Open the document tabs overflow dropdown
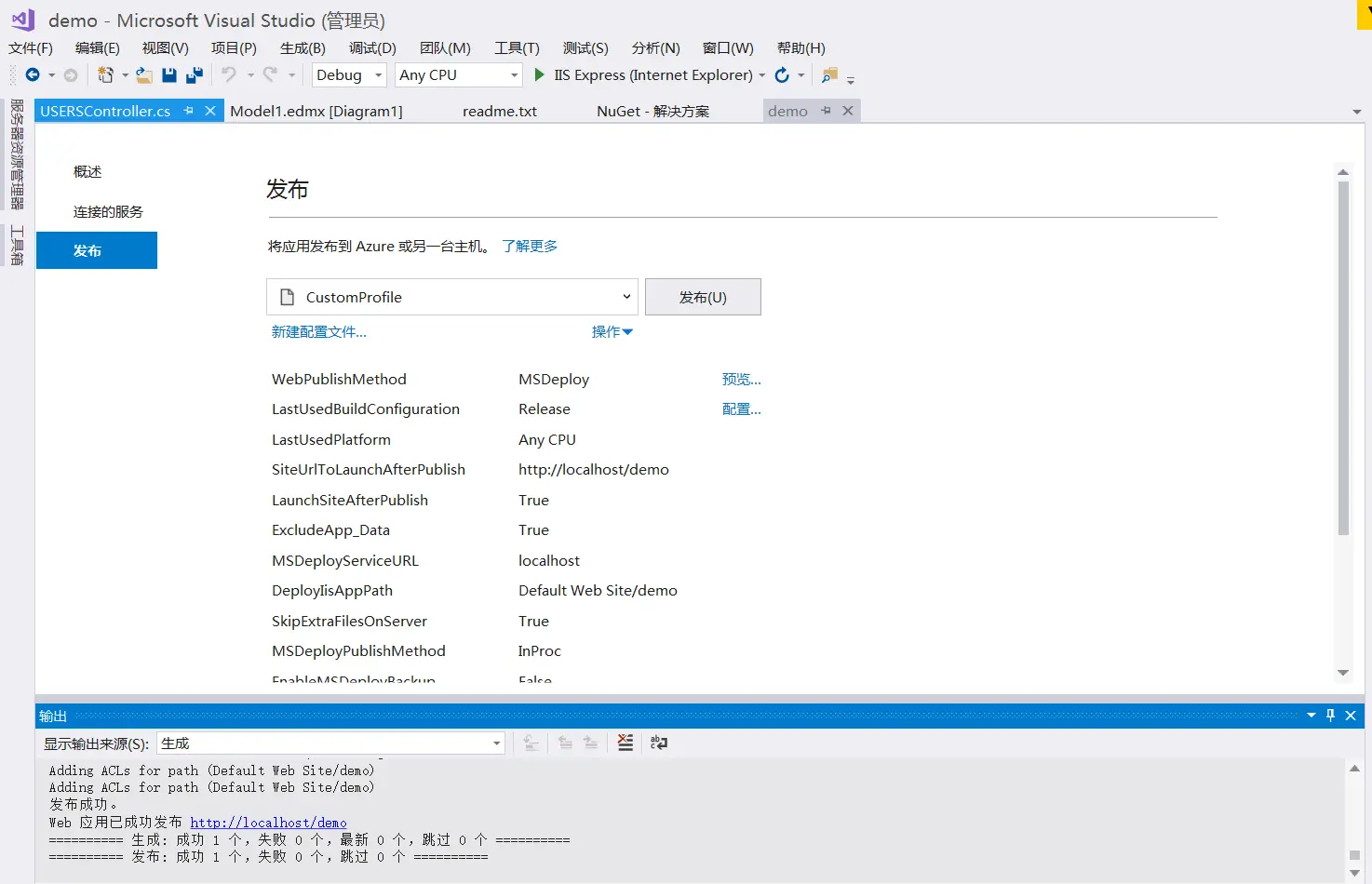The image size is (1372, 884). 1357,112
